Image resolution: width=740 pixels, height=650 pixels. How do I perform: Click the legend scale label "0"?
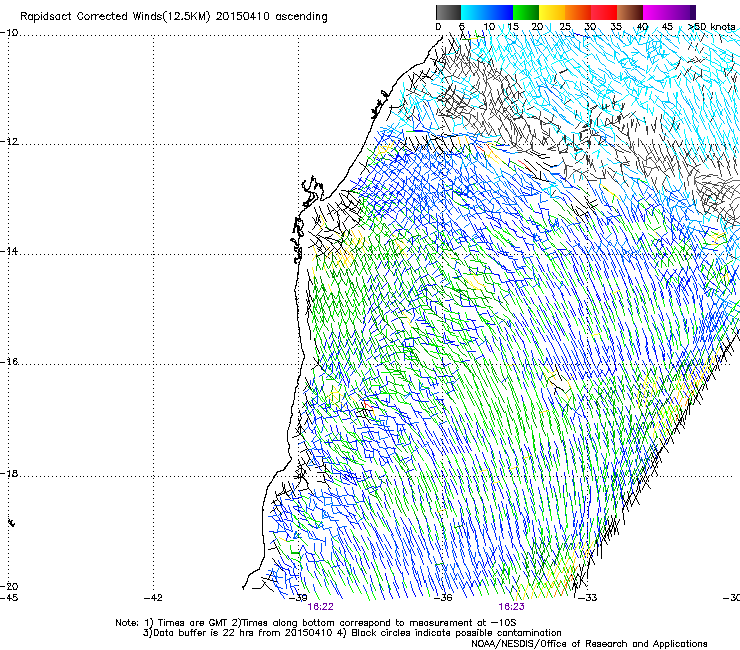click(438, 27)
